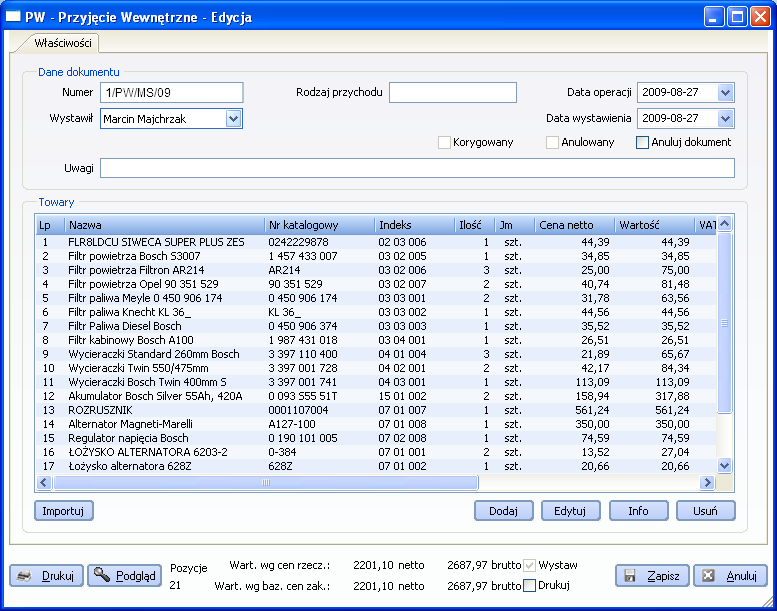Click the scroll left arrow in Towary table
The width and height of the screenshot is (777, 611).
[x=44, y=483]
